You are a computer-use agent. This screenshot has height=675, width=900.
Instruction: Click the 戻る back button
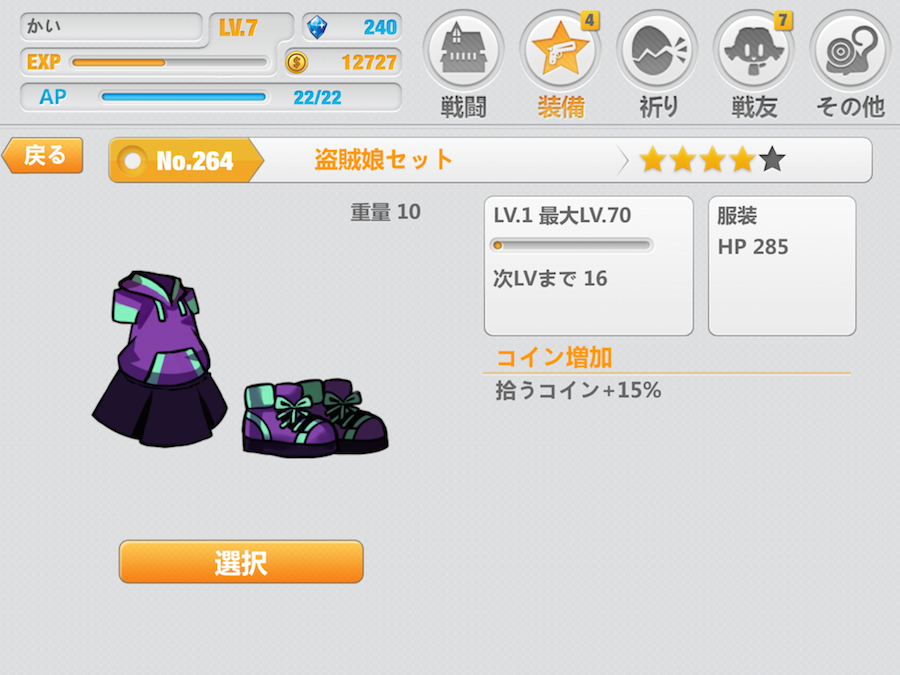point(43,155)
